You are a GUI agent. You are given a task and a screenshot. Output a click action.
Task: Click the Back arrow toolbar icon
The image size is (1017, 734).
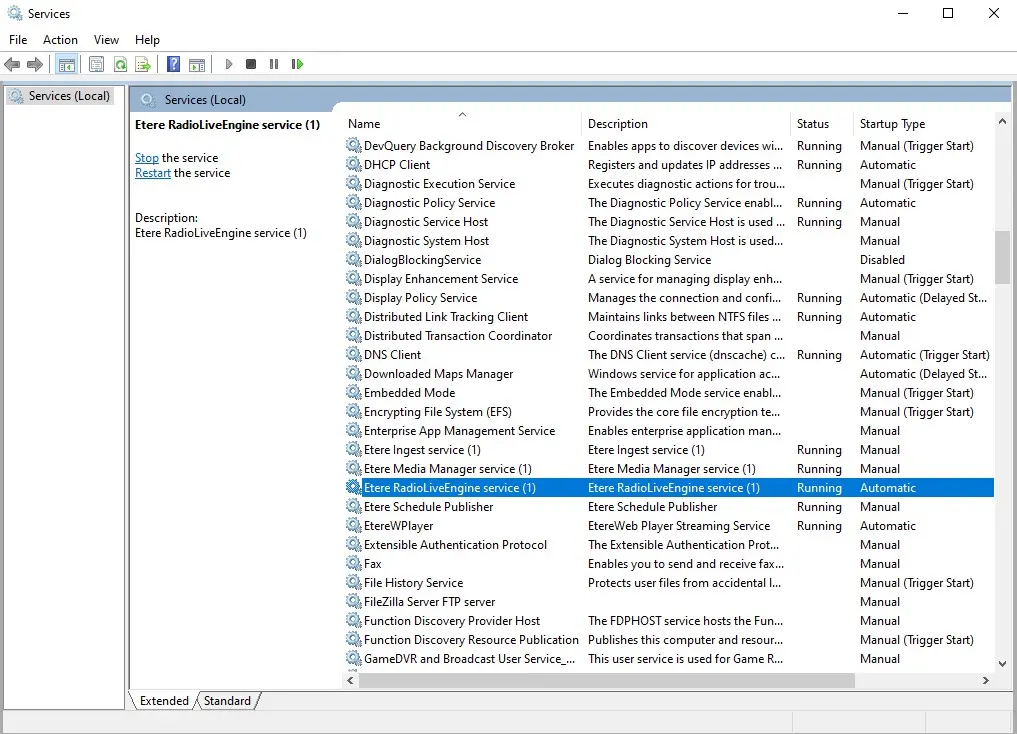(12, 65)
